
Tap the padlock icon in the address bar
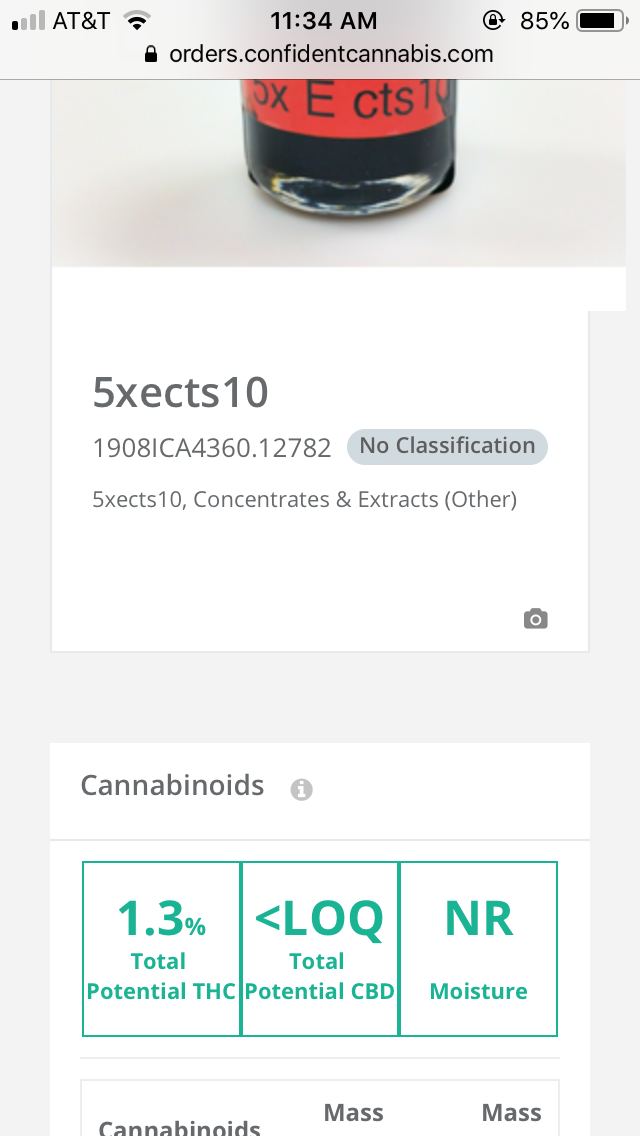pos(151,54)
